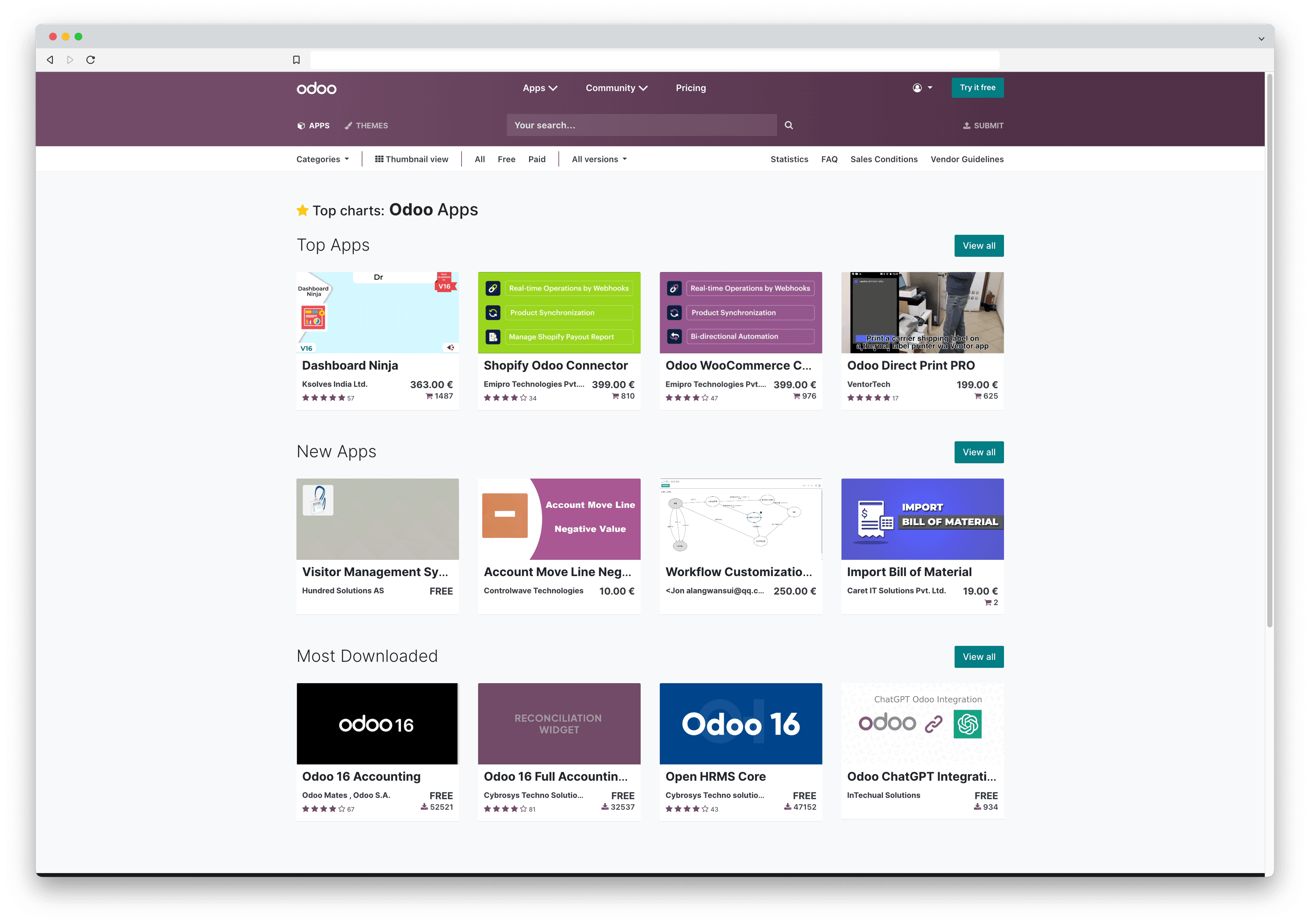Viewport: 1310px width, 924px height.
Task: Click purchase cart count 1487
Action: click(x=439, y=396)
